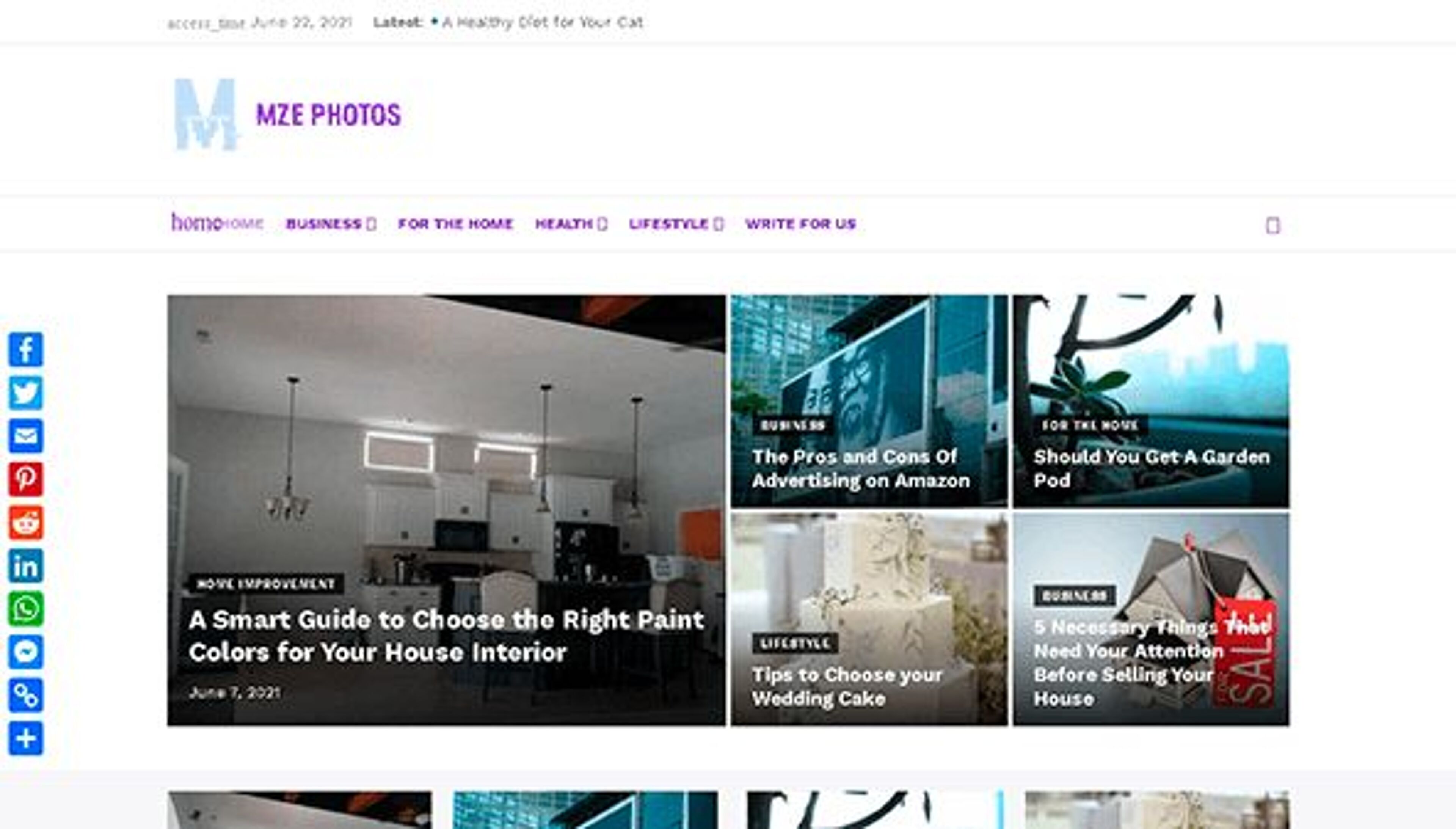Go to For The Home menu
Screen dimensions: 1456x829
click(455, 224)
